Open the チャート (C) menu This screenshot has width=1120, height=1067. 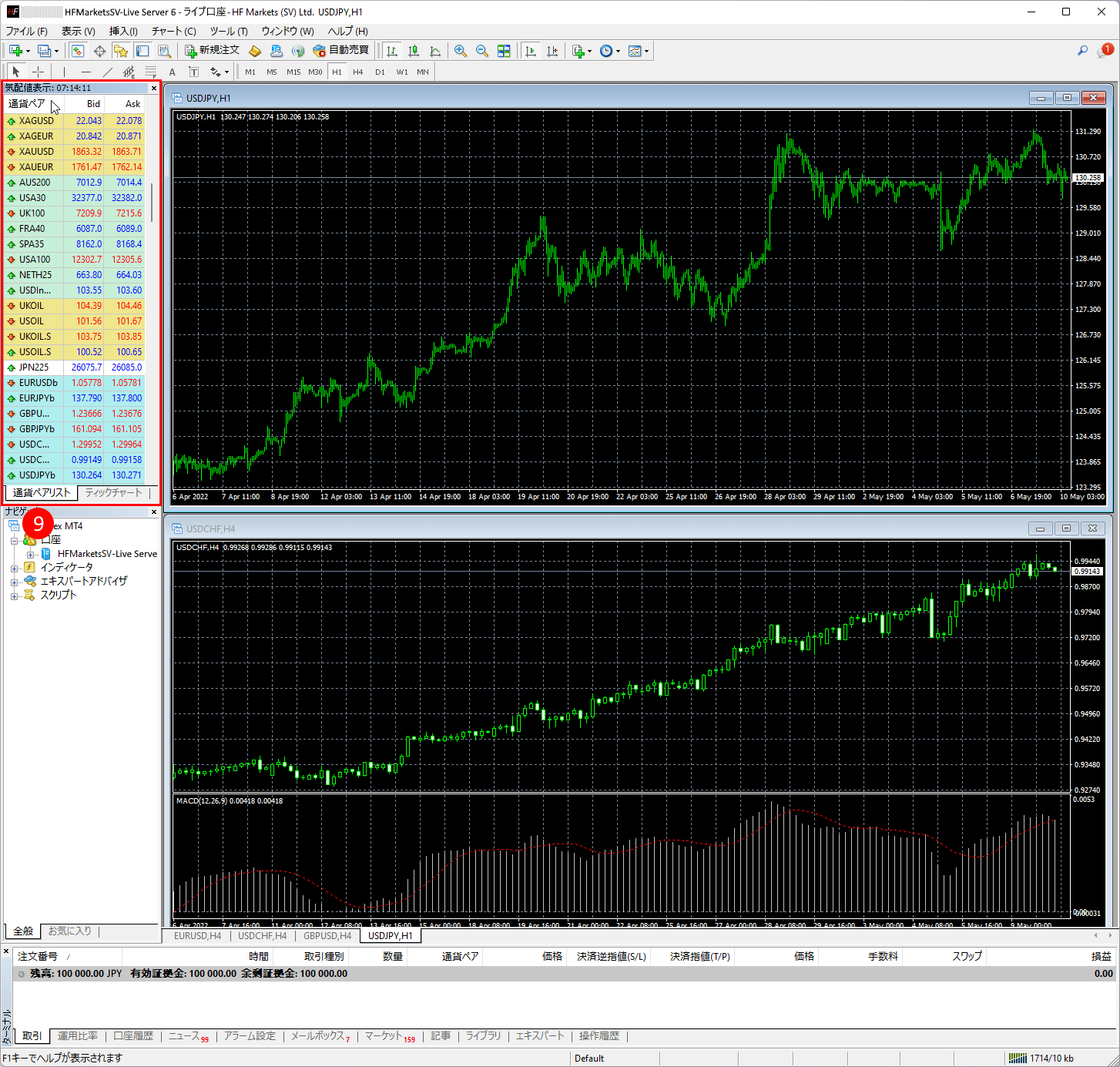173,31
